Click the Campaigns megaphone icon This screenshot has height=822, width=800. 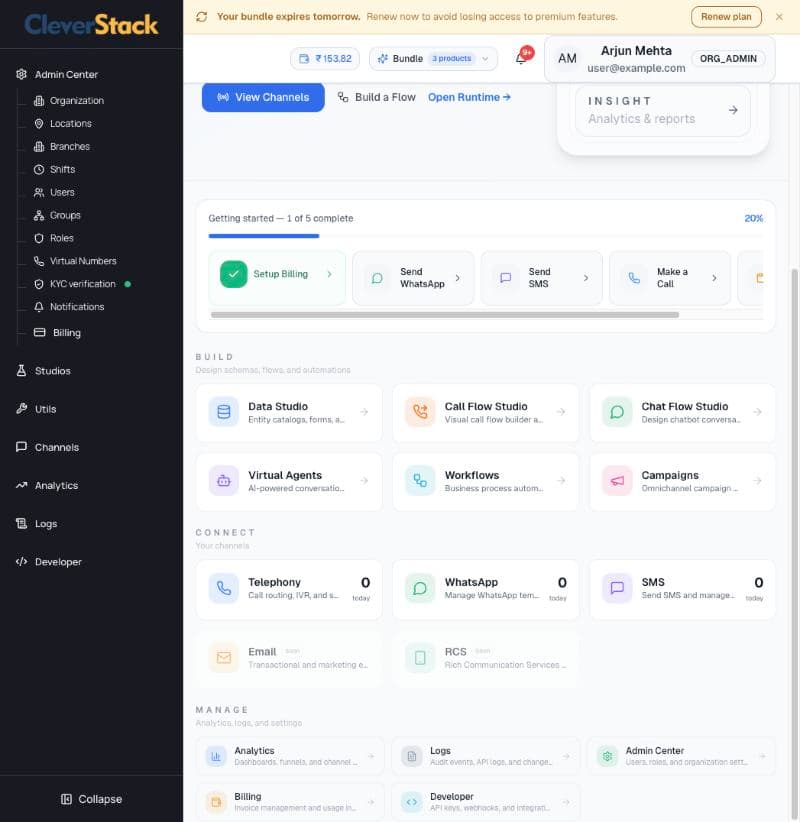(617, 481)
